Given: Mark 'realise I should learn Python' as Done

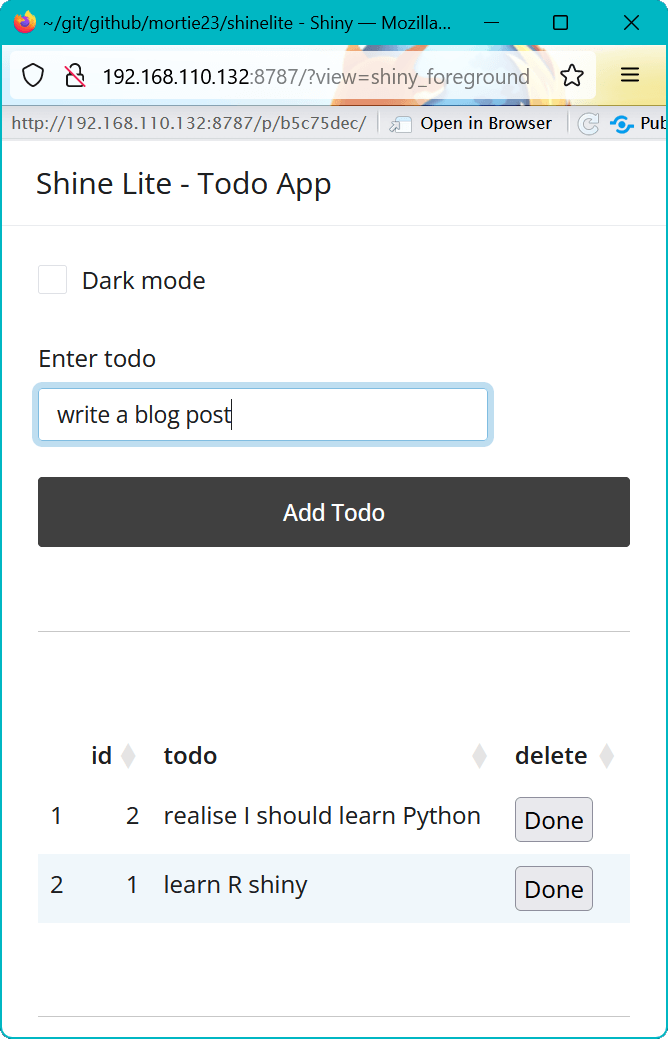Looking at the screenshot, I should click(x=554, y=820).
